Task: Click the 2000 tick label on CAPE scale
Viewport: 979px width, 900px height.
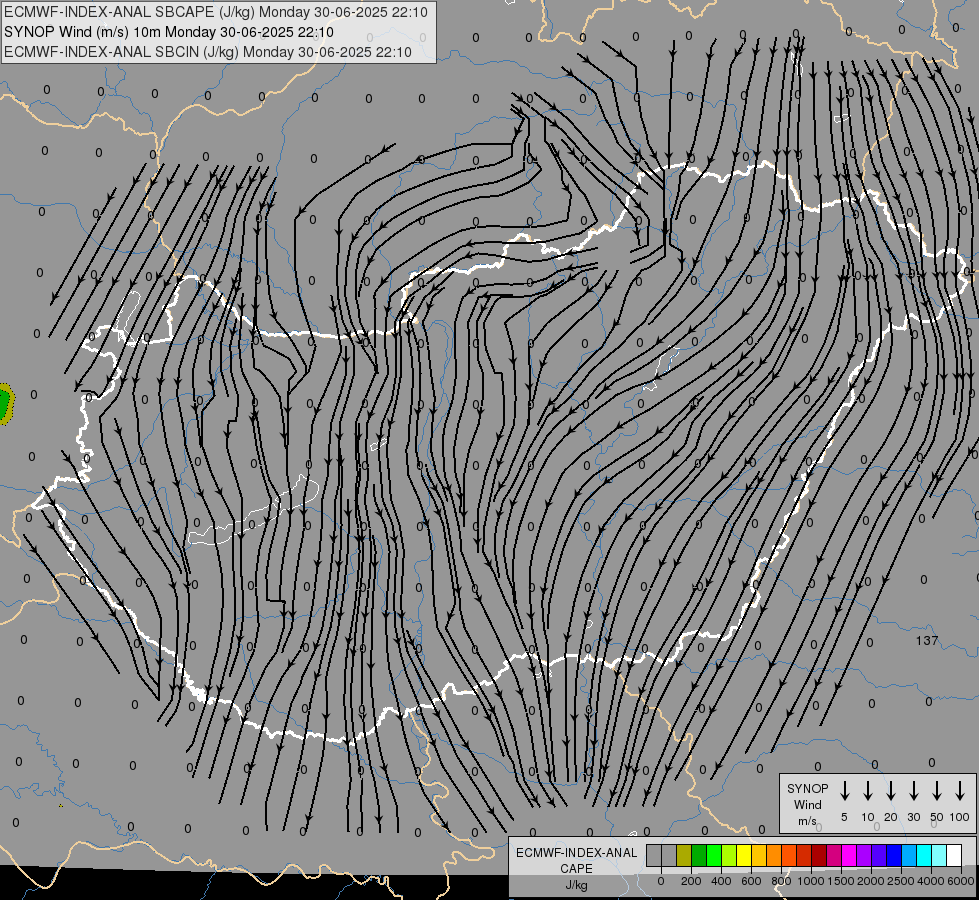Action: click(x=870, y=881)
